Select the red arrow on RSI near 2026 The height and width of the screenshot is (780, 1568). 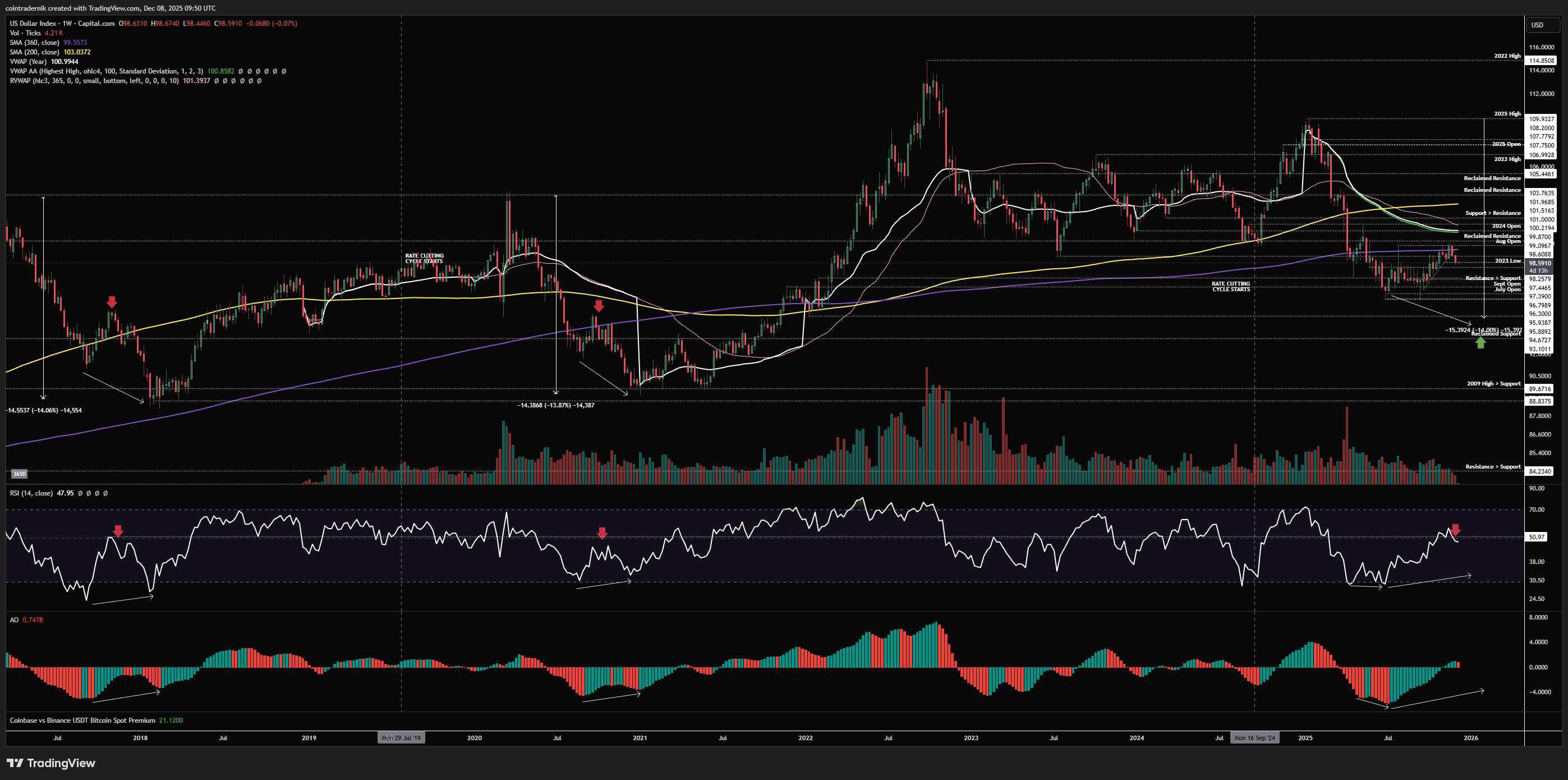pyautogui.click(x=1455, y=529)
